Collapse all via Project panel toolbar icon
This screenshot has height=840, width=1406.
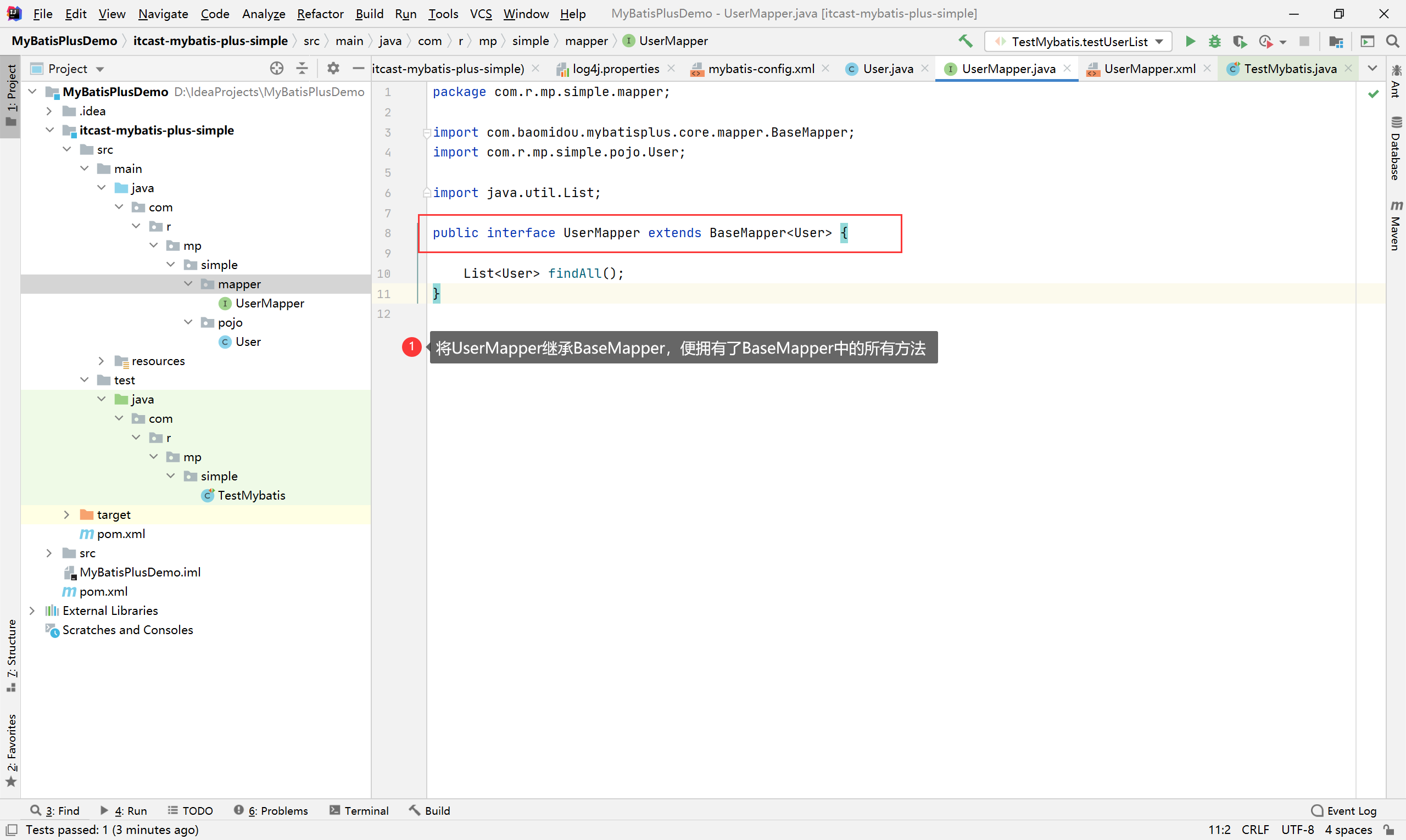pos(303,69)
